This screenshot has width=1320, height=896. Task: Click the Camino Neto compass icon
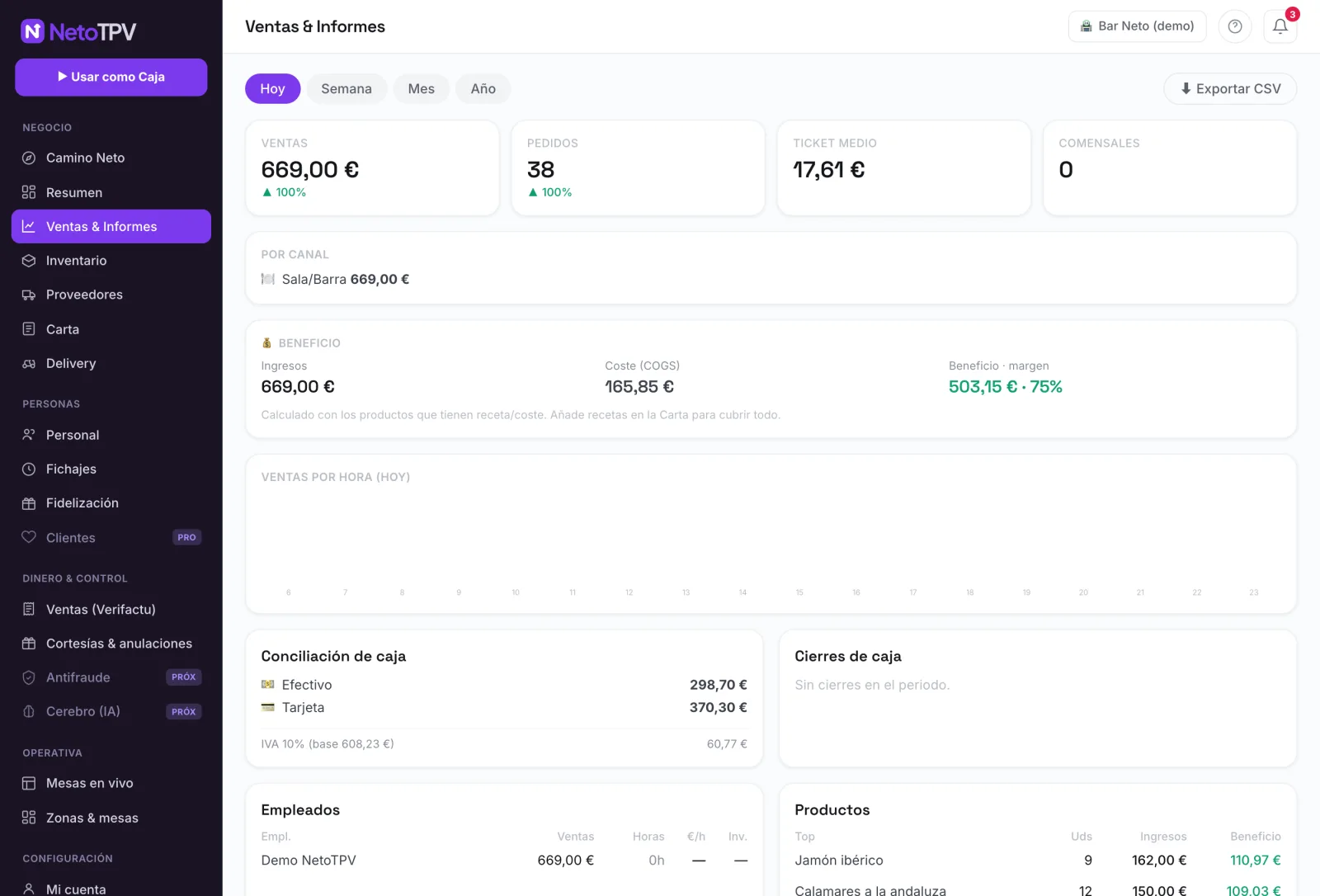29,158
